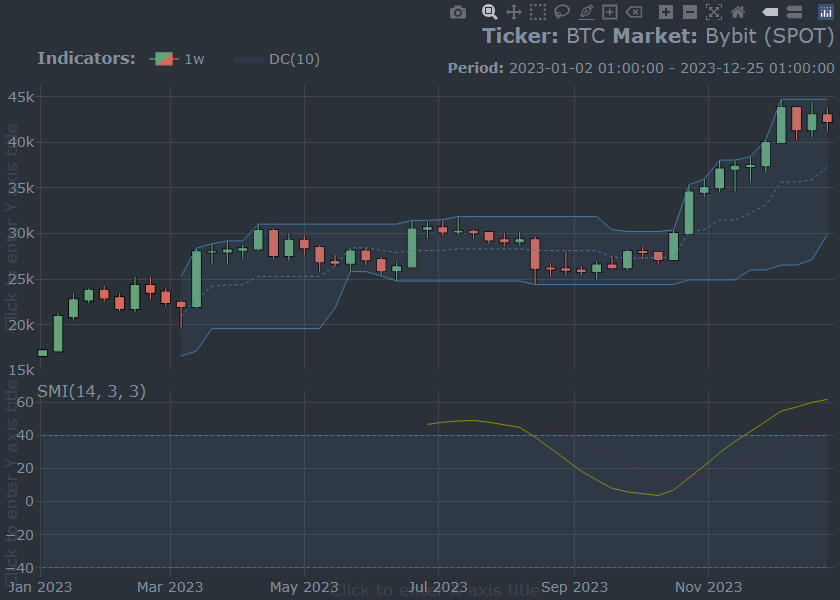The image size is (840, 600).
Task: Pick the Draw rectangle tool
Action: (610, 12)
